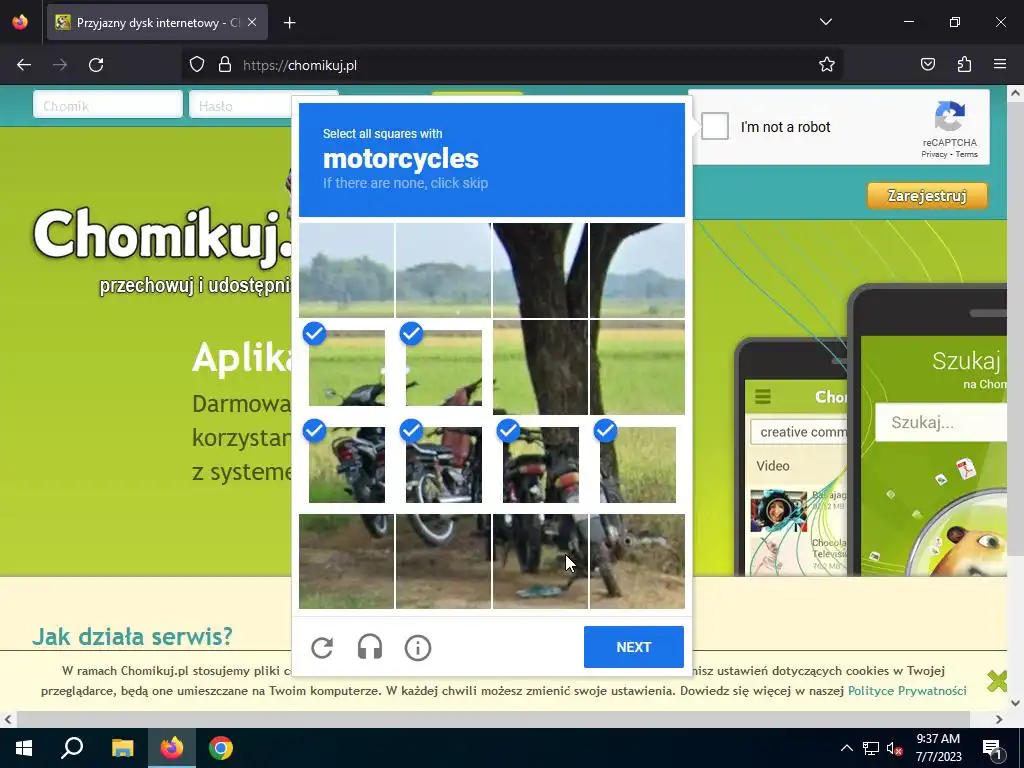The height and width of the screenshot is (768, 1024).
Task: Open File Explorer from taskbar
Action: point(122,748)
